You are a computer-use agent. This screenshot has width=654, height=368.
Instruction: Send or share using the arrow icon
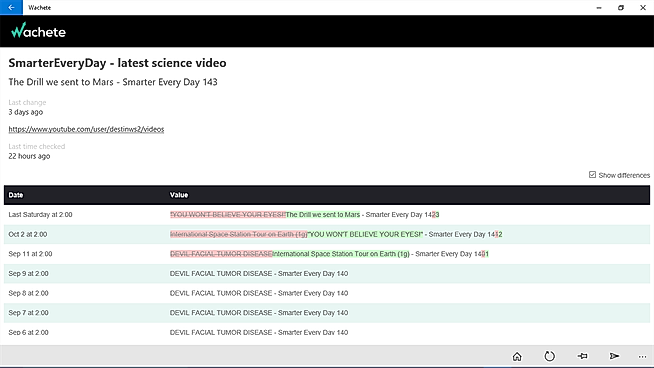coord(614,356)
